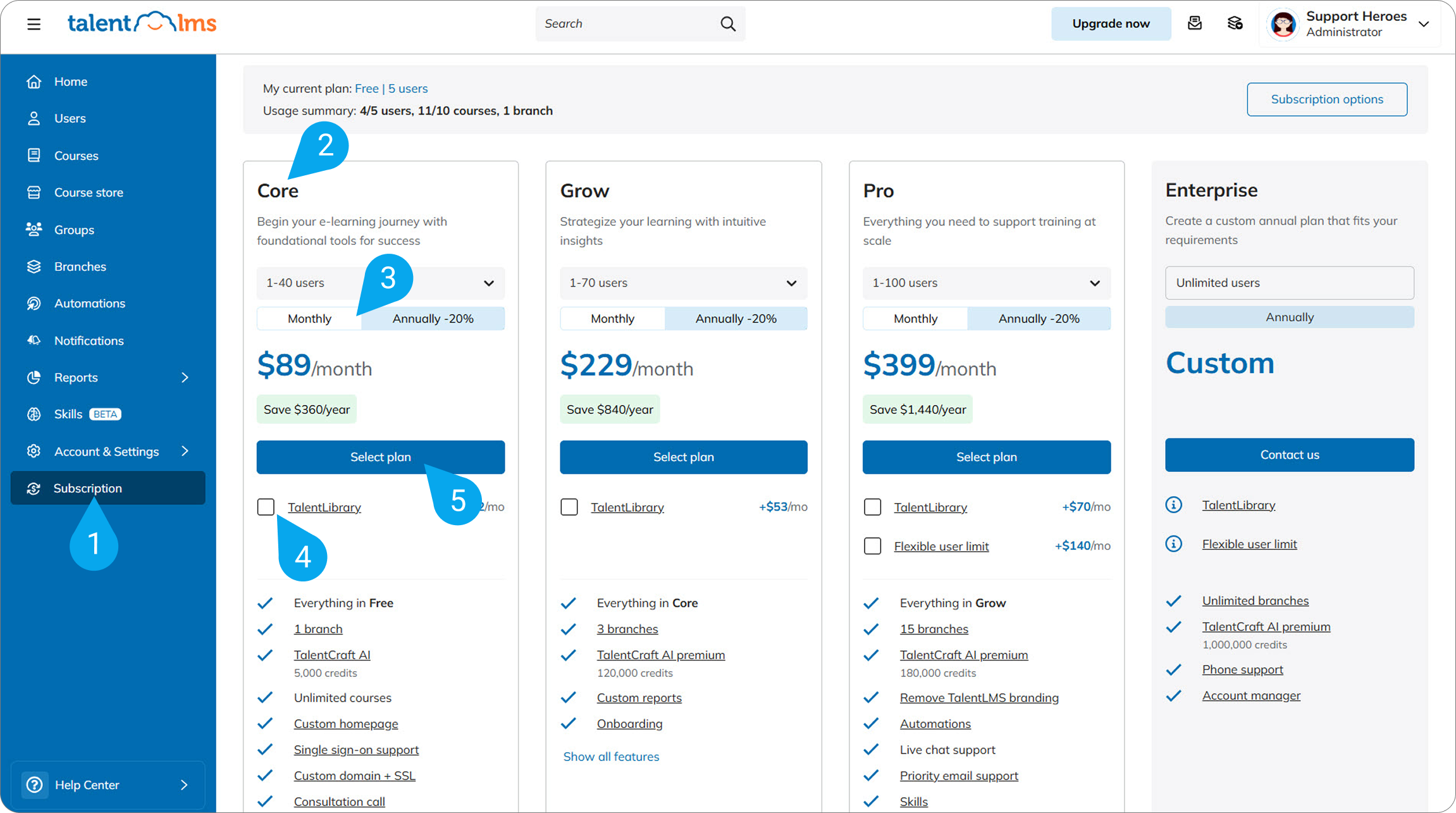Click the Account & Settings gear icon

click(34, 451)
